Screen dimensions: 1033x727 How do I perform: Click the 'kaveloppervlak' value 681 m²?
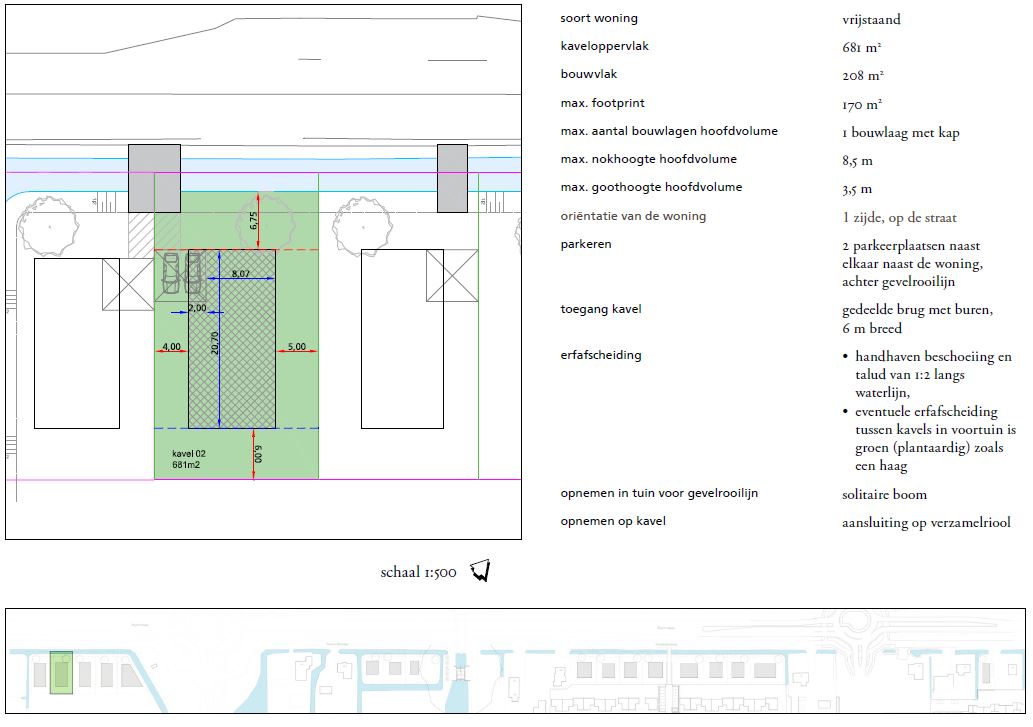tap(862, 47)
